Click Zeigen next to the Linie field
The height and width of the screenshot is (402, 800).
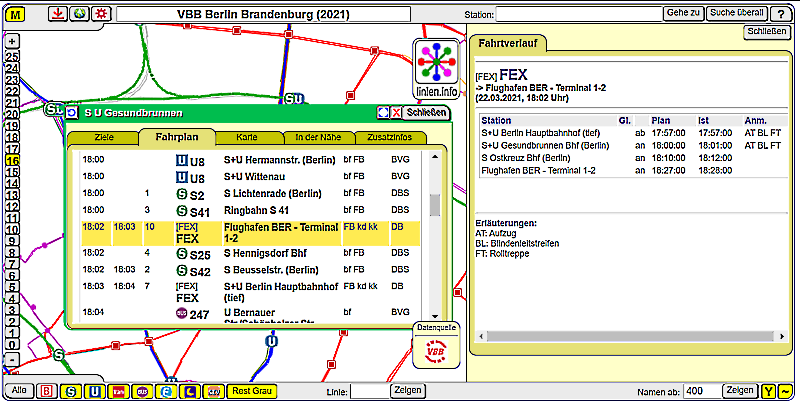(x=408, y=391)
